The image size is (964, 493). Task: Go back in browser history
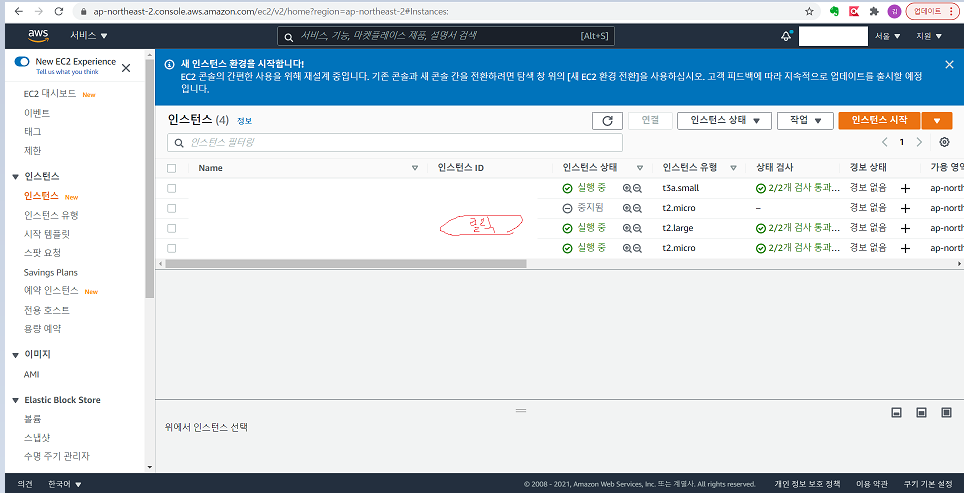18,11
